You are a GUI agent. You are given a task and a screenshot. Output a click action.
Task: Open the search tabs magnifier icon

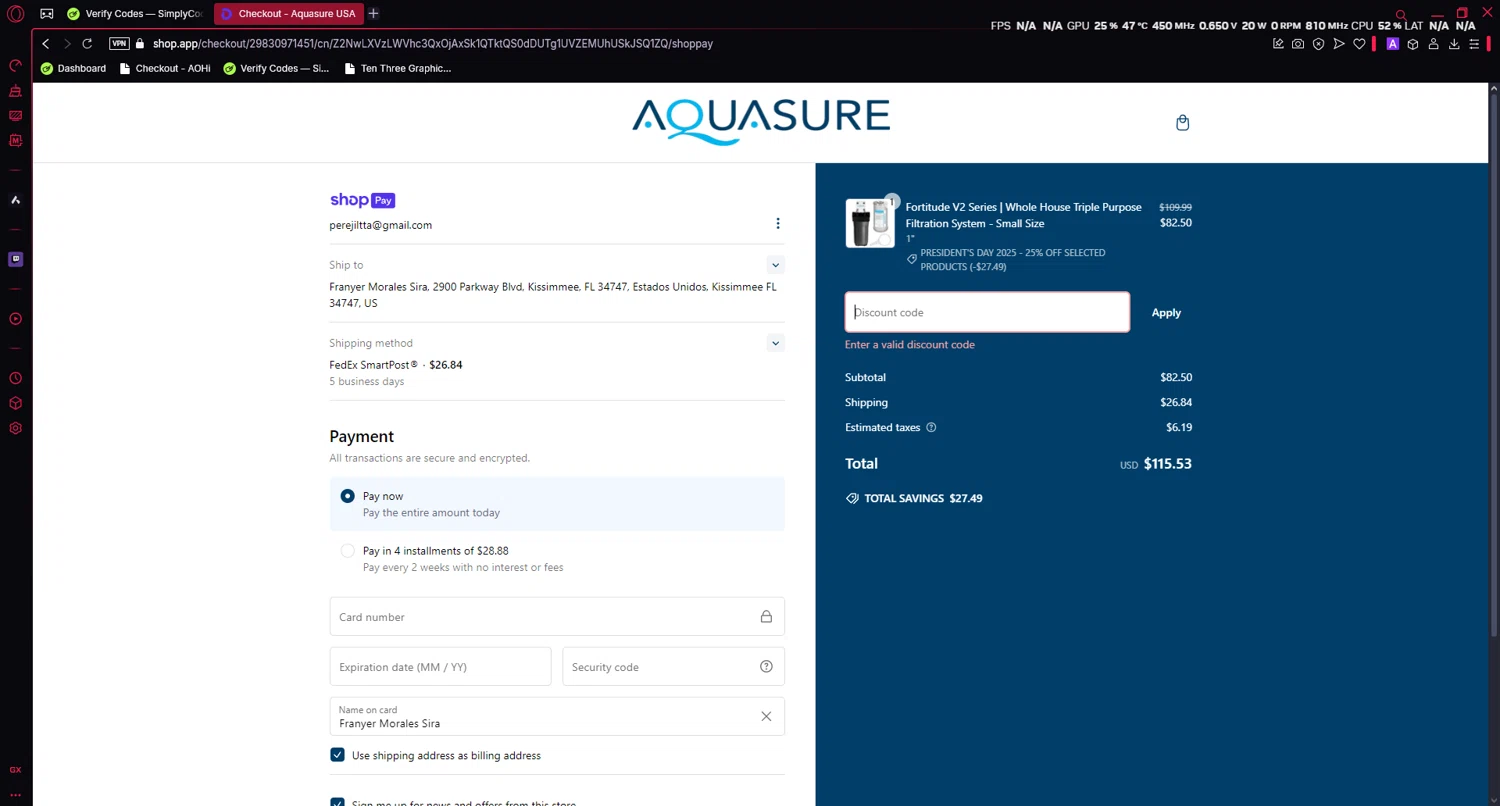(x=1401, y=15)
